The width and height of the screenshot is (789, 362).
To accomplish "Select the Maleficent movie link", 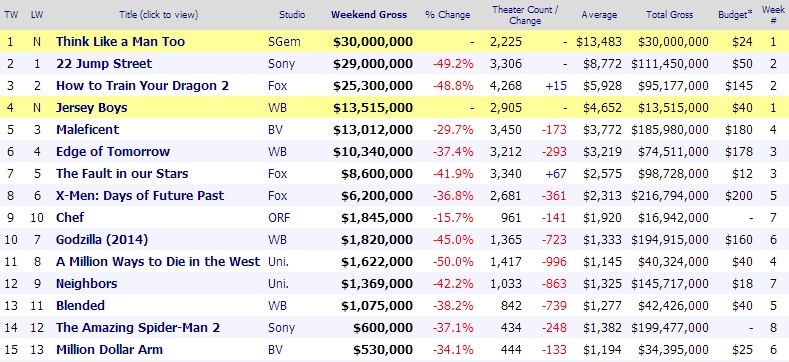I will click(88, 130).
